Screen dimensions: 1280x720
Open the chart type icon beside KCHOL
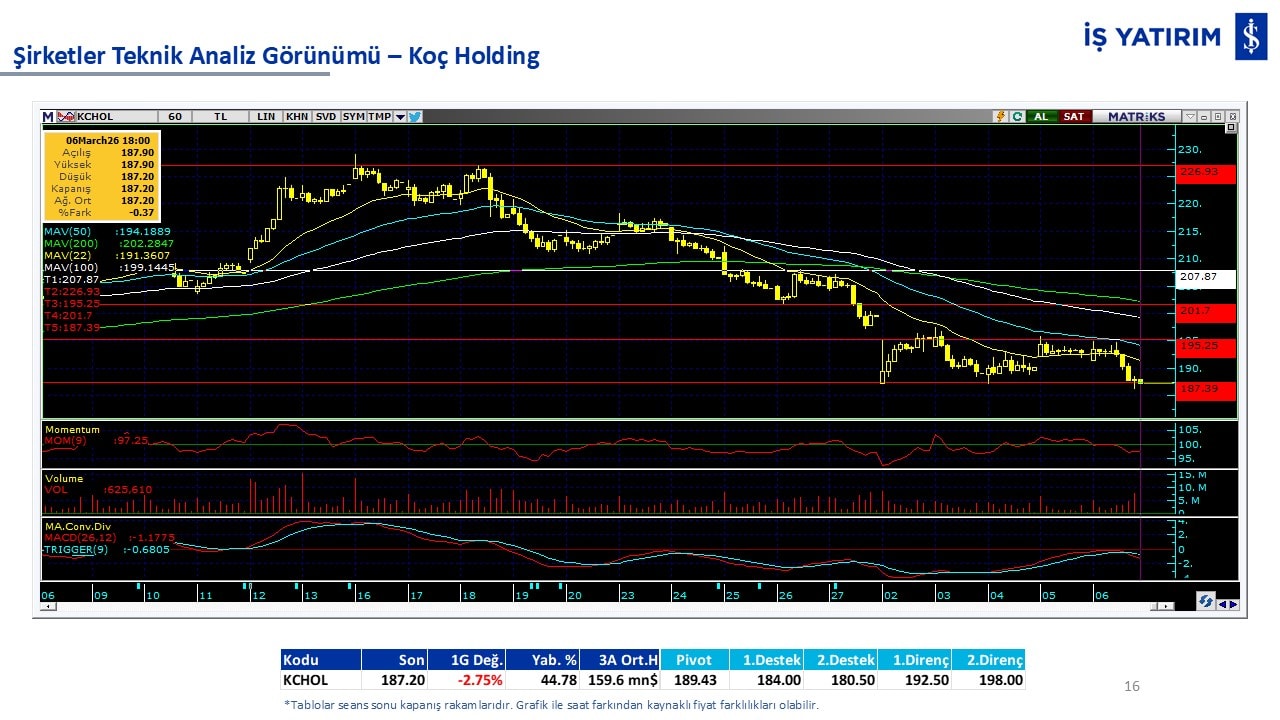(67, 116)
